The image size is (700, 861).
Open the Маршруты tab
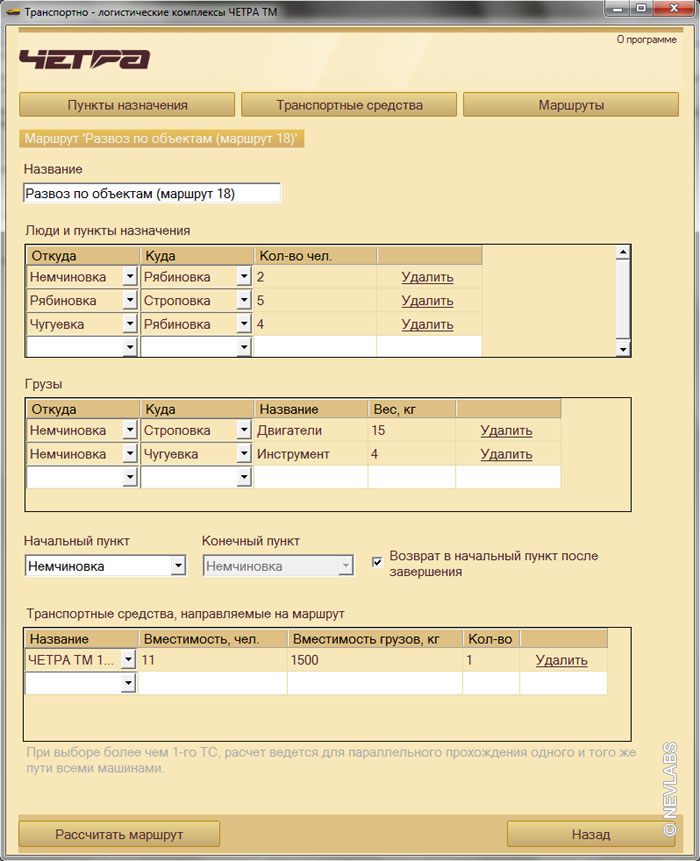point(570,105)
